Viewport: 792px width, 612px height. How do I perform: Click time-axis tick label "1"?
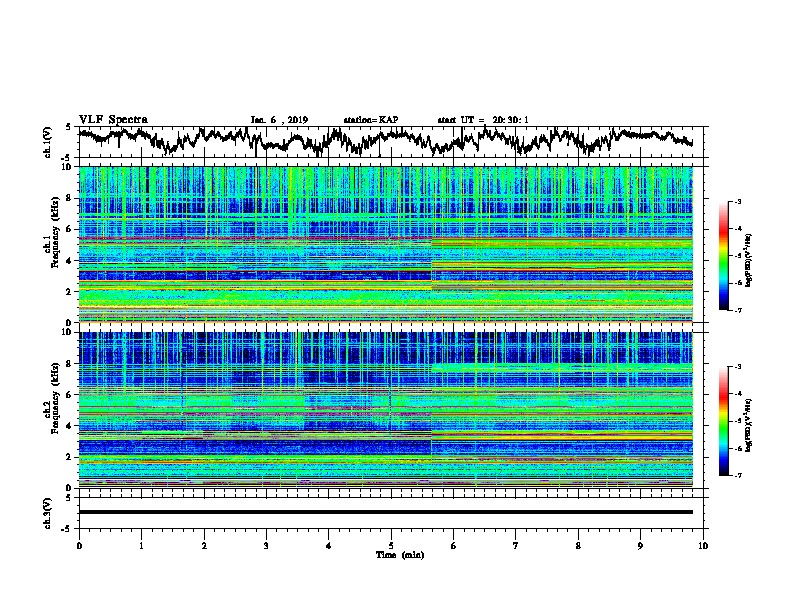141,546
